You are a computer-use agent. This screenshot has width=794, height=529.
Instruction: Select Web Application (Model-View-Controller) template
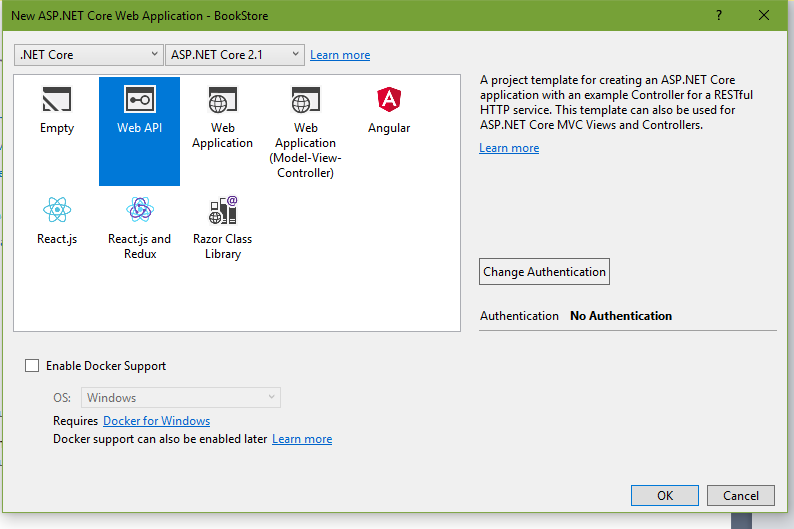click(x=305, y=131)
